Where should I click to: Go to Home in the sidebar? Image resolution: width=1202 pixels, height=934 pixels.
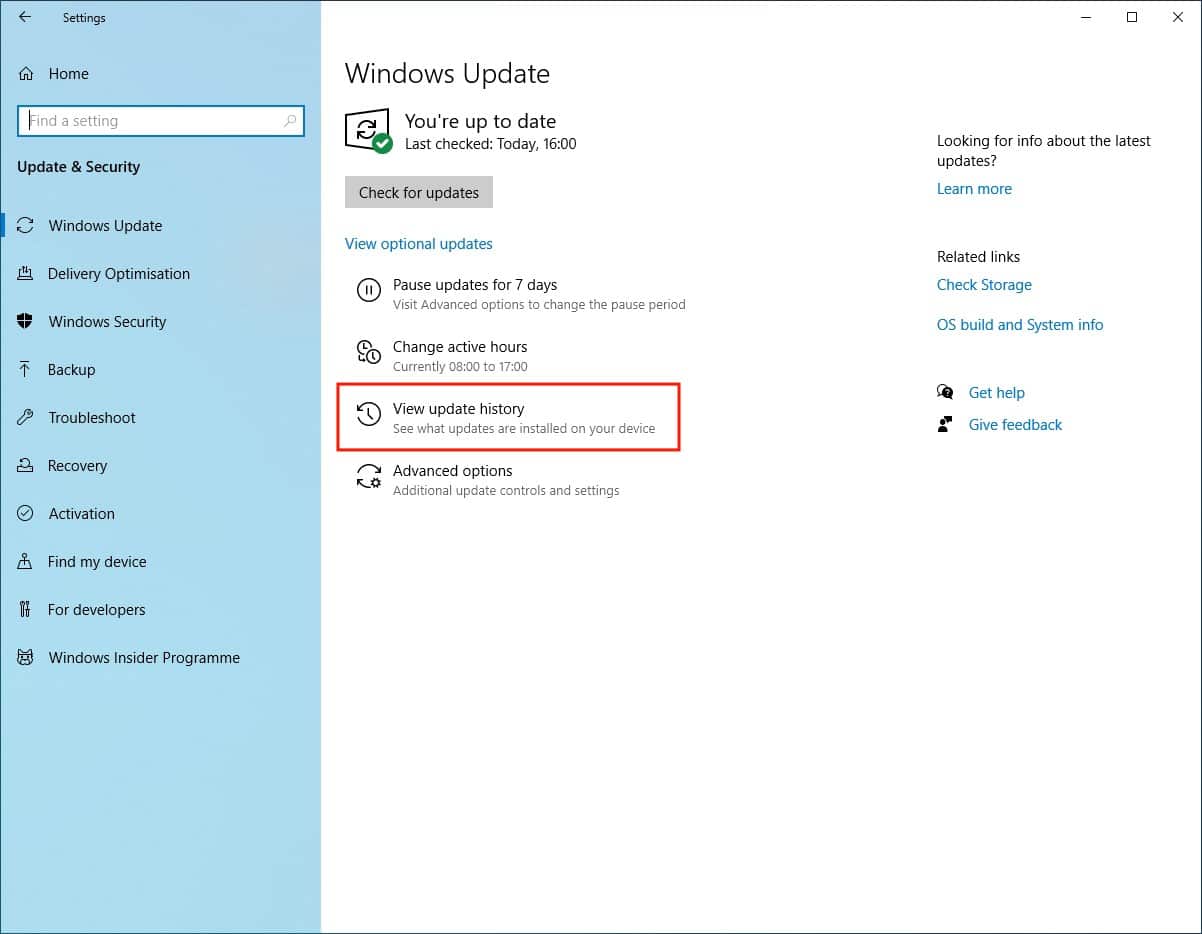tap(68, 73)
